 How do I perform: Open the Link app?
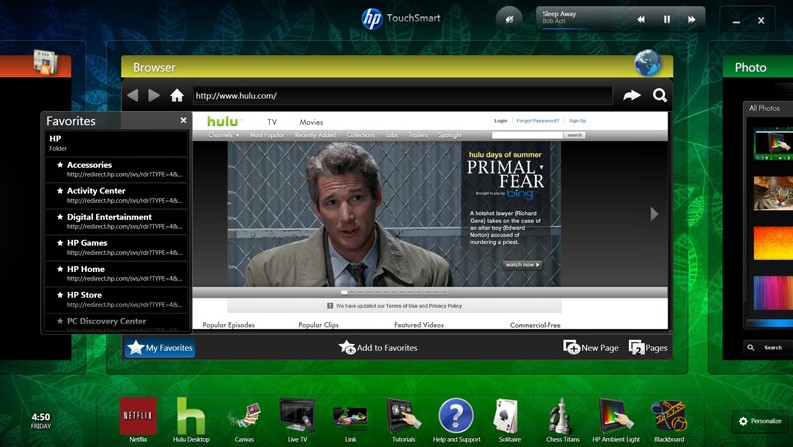(x=350, y=422)
